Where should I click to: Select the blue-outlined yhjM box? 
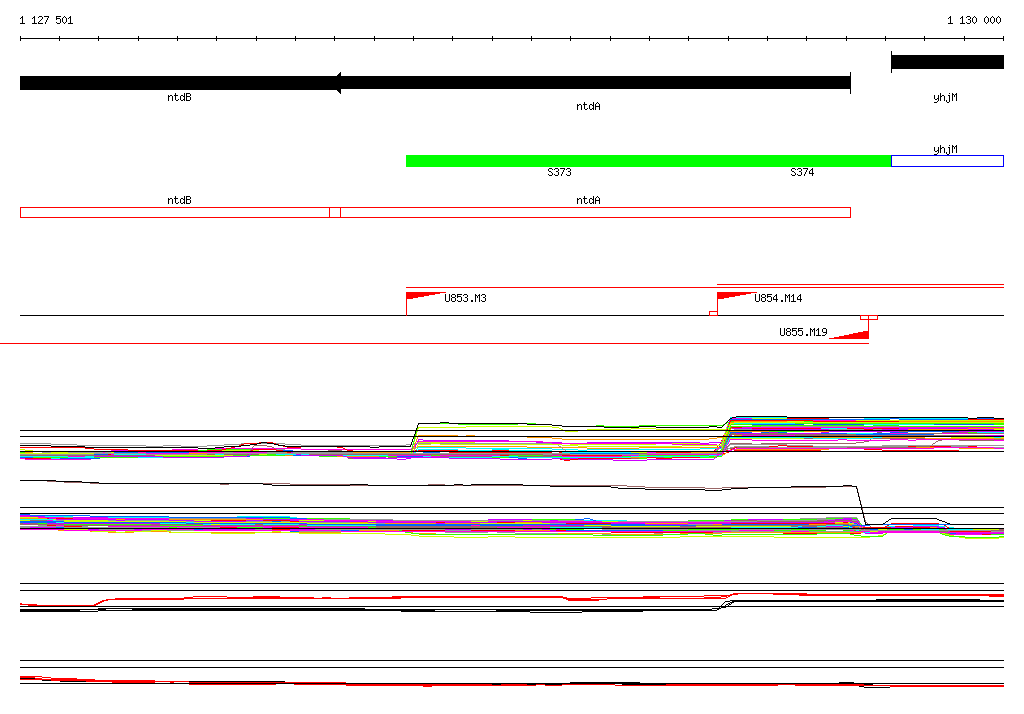pyautogui.click(x=947, y=161)
